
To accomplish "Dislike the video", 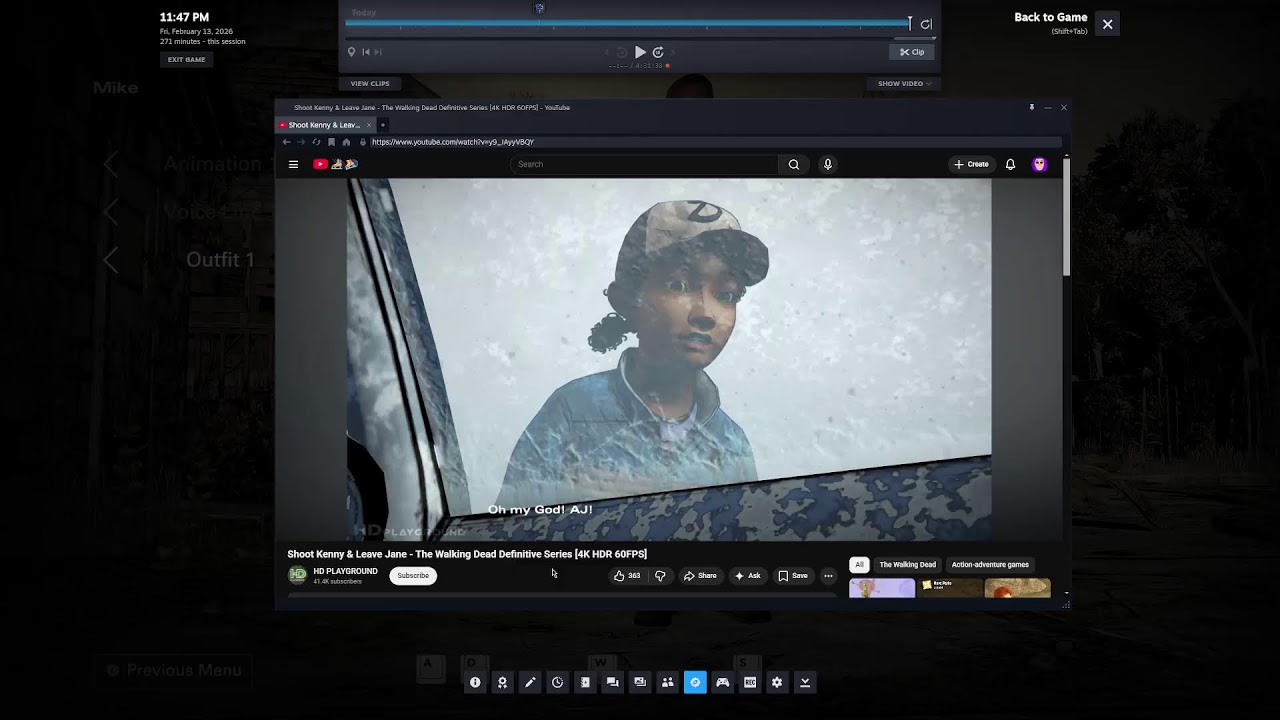I will click(x=660, y=575).
